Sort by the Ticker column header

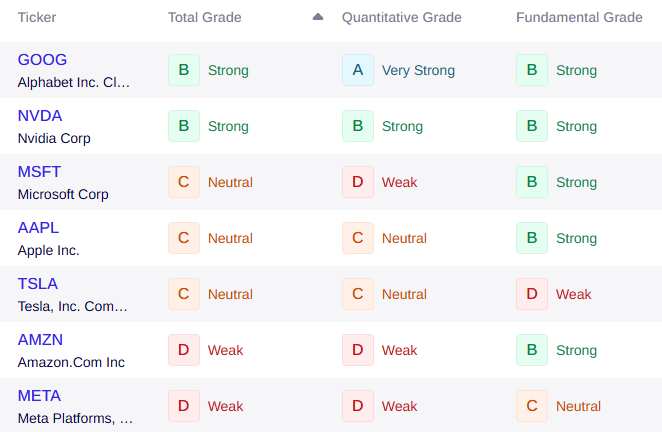pos(37,17)
